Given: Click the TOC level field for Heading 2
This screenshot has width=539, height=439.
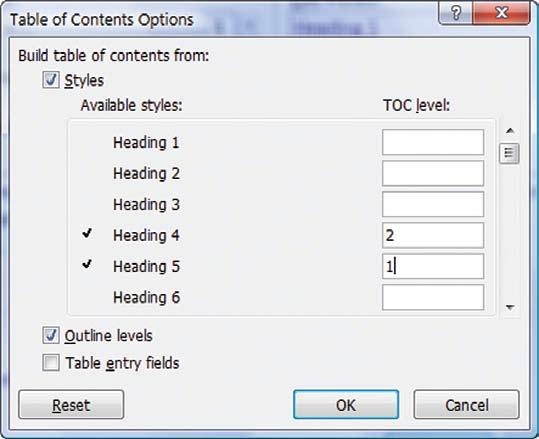Looking at the screenshot, I should click(x=433, y=173).
